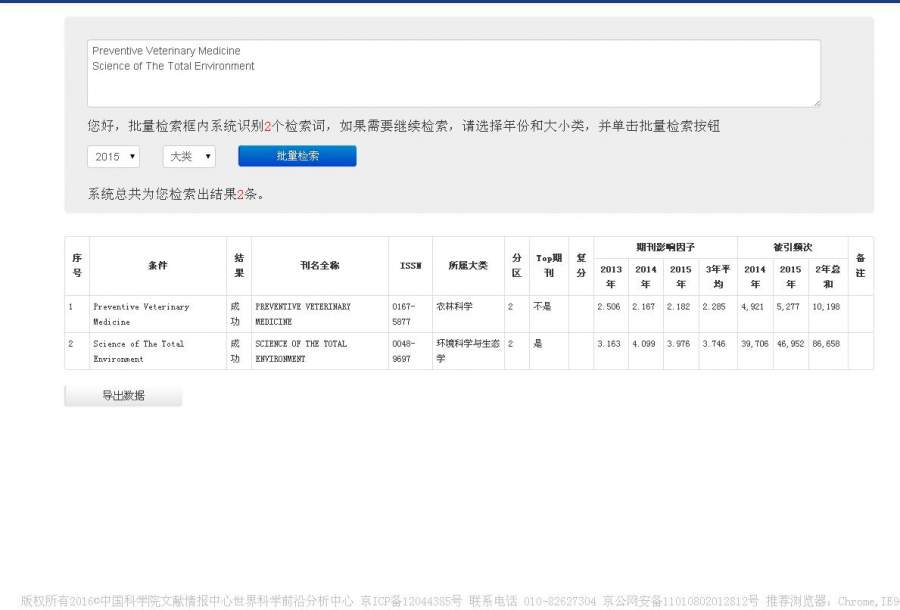Screen dimensions: 900x610
Task: Click citation count 5,277
Action: [788, 307]
